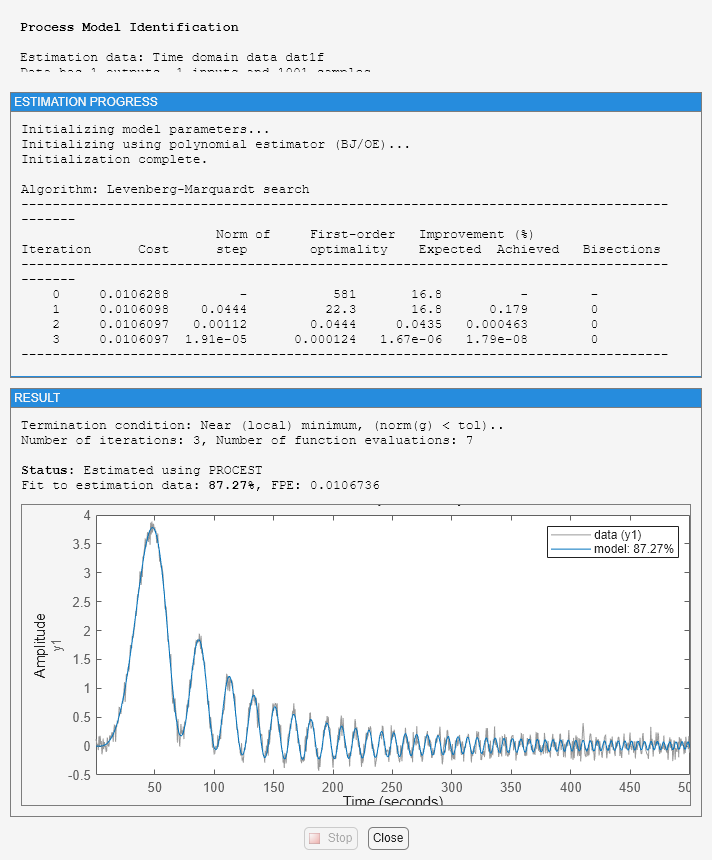Click the 'Amplitude' y-axis label

point(40,646)
